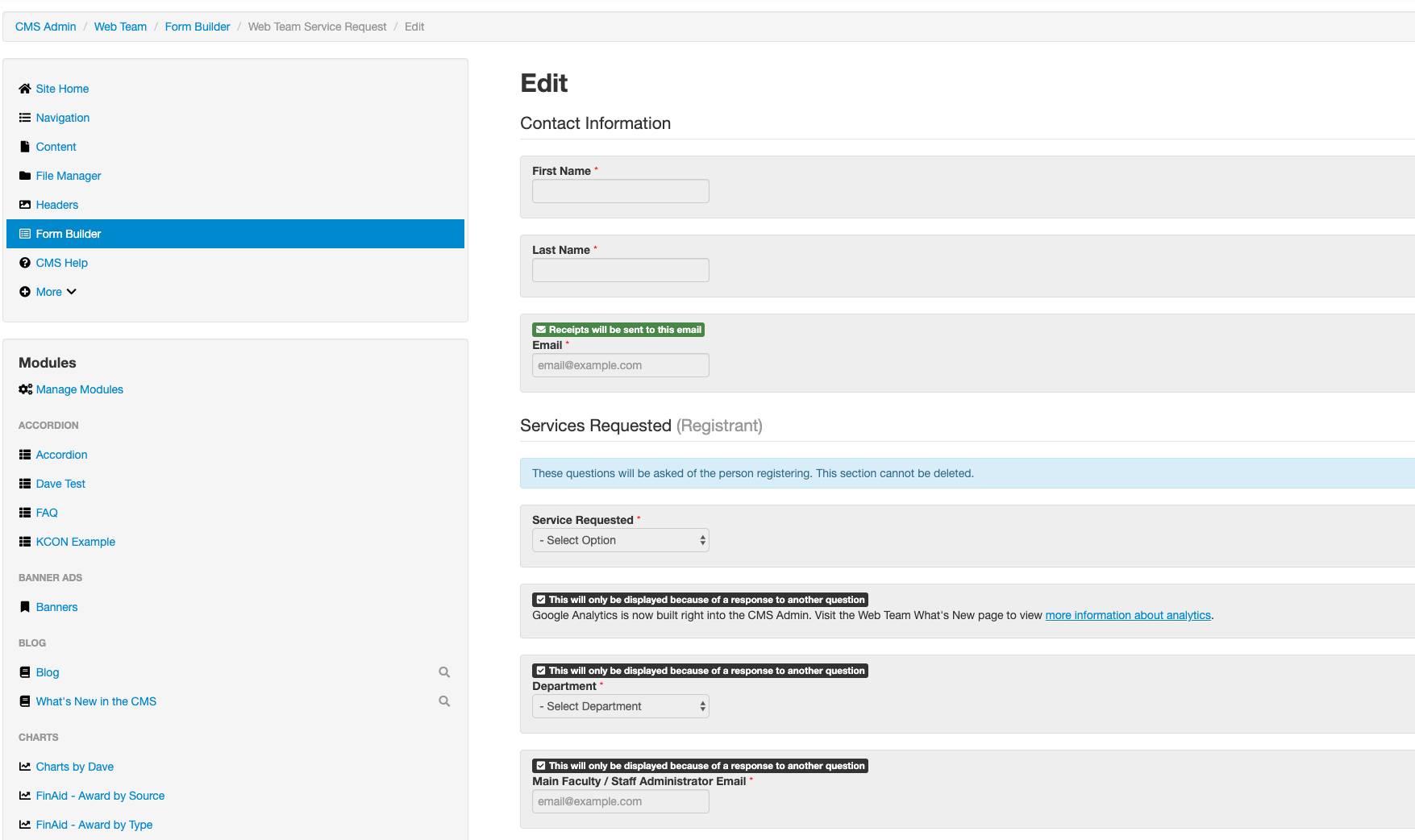The image size is (1415, 840).
Task: Open the Service Requested dropdown
Action: coord(620,540)
